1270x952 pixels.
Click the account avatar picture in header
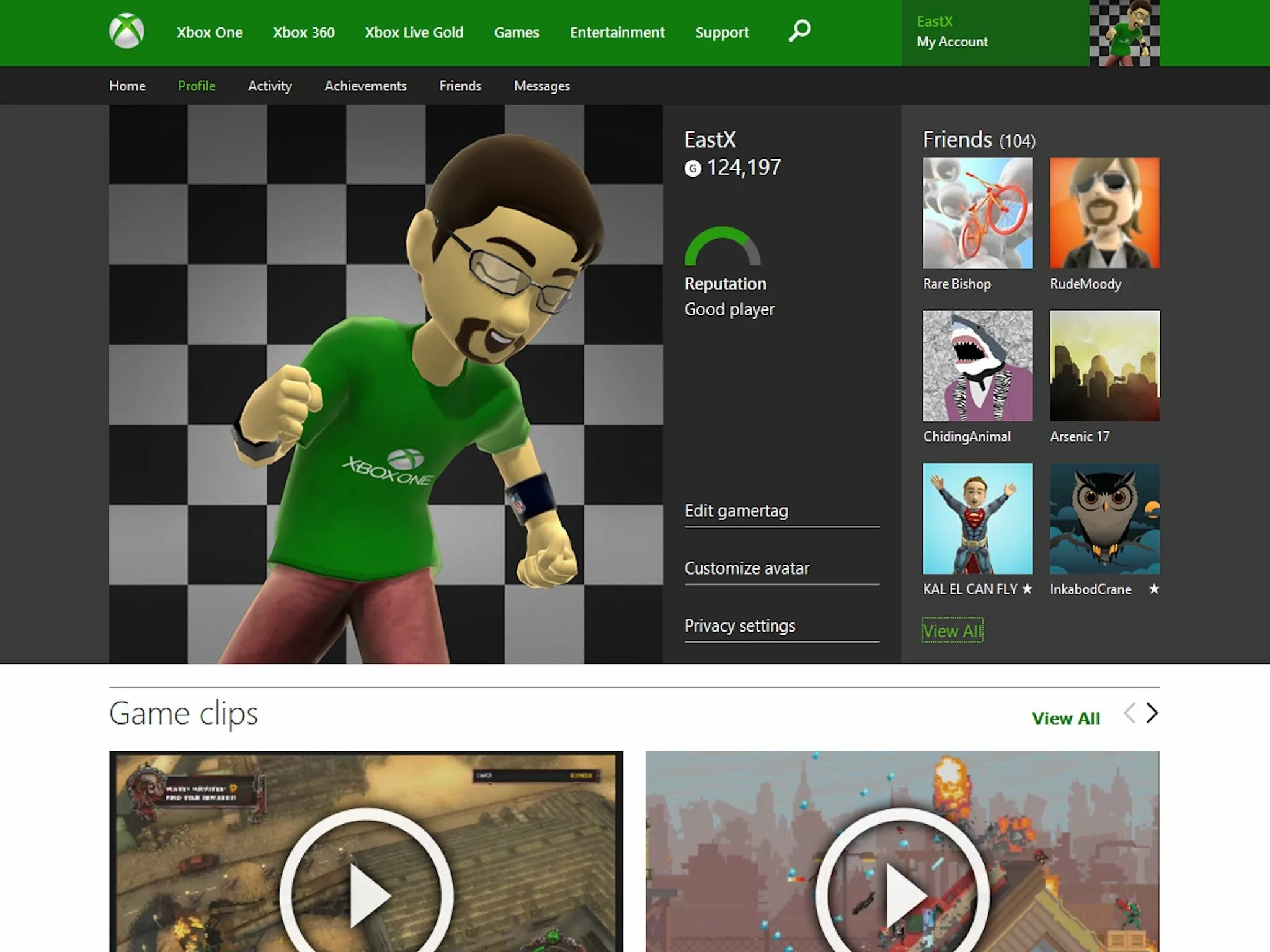coord(1124,33)
